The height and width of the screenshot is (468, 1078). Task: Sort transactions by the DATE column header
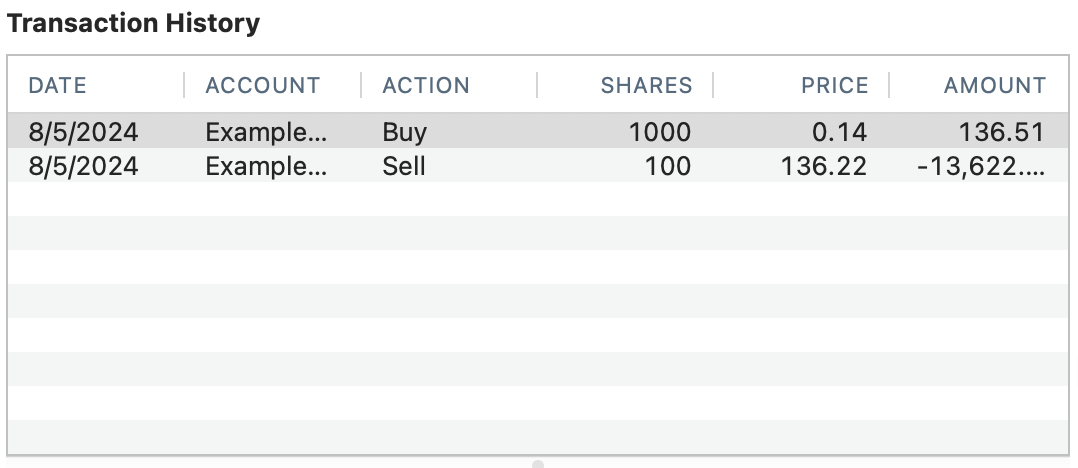tap(58, 86)
